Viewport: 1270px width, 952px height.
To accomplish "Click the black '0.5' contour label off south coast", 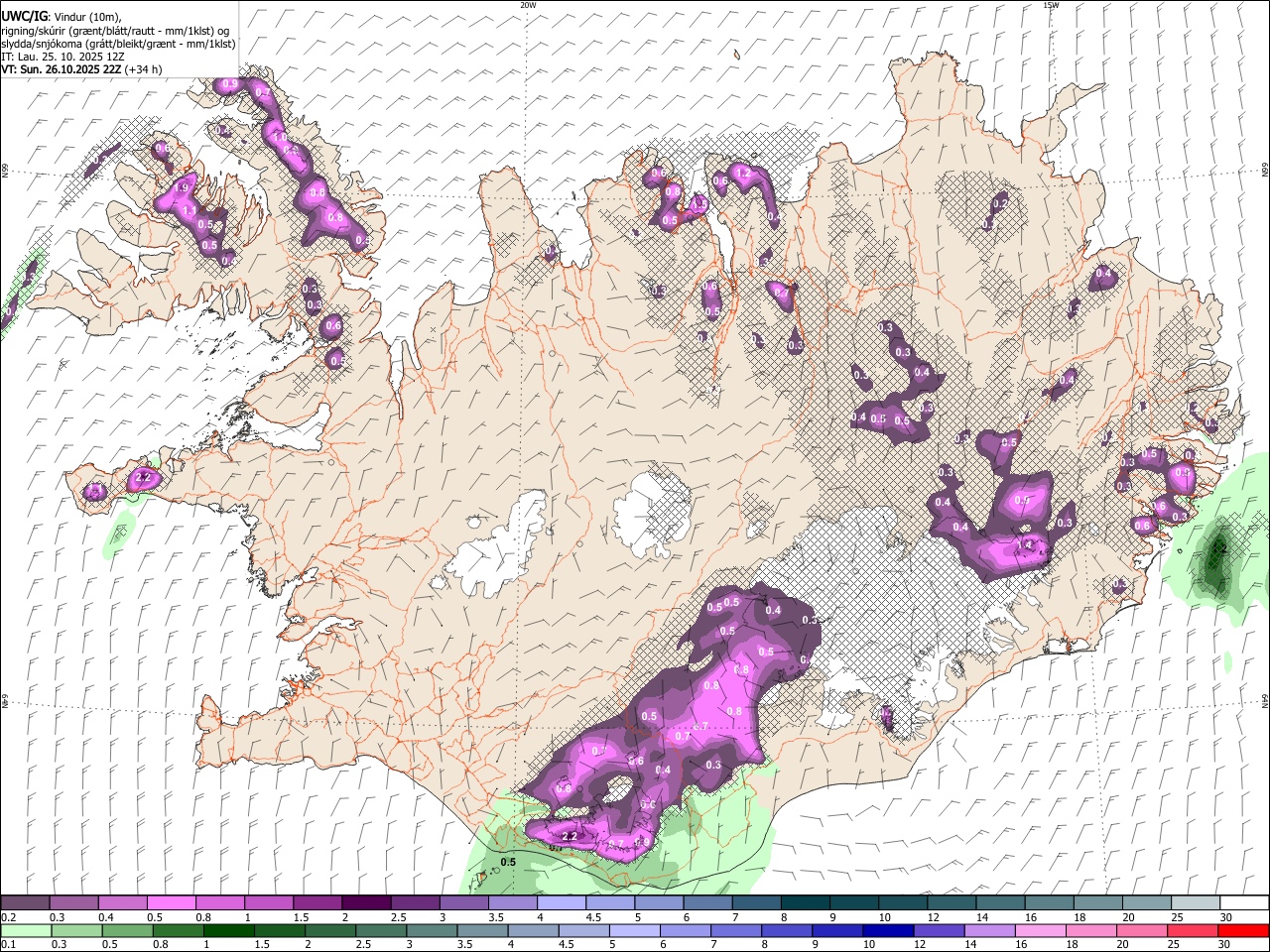I will (508, 863).
